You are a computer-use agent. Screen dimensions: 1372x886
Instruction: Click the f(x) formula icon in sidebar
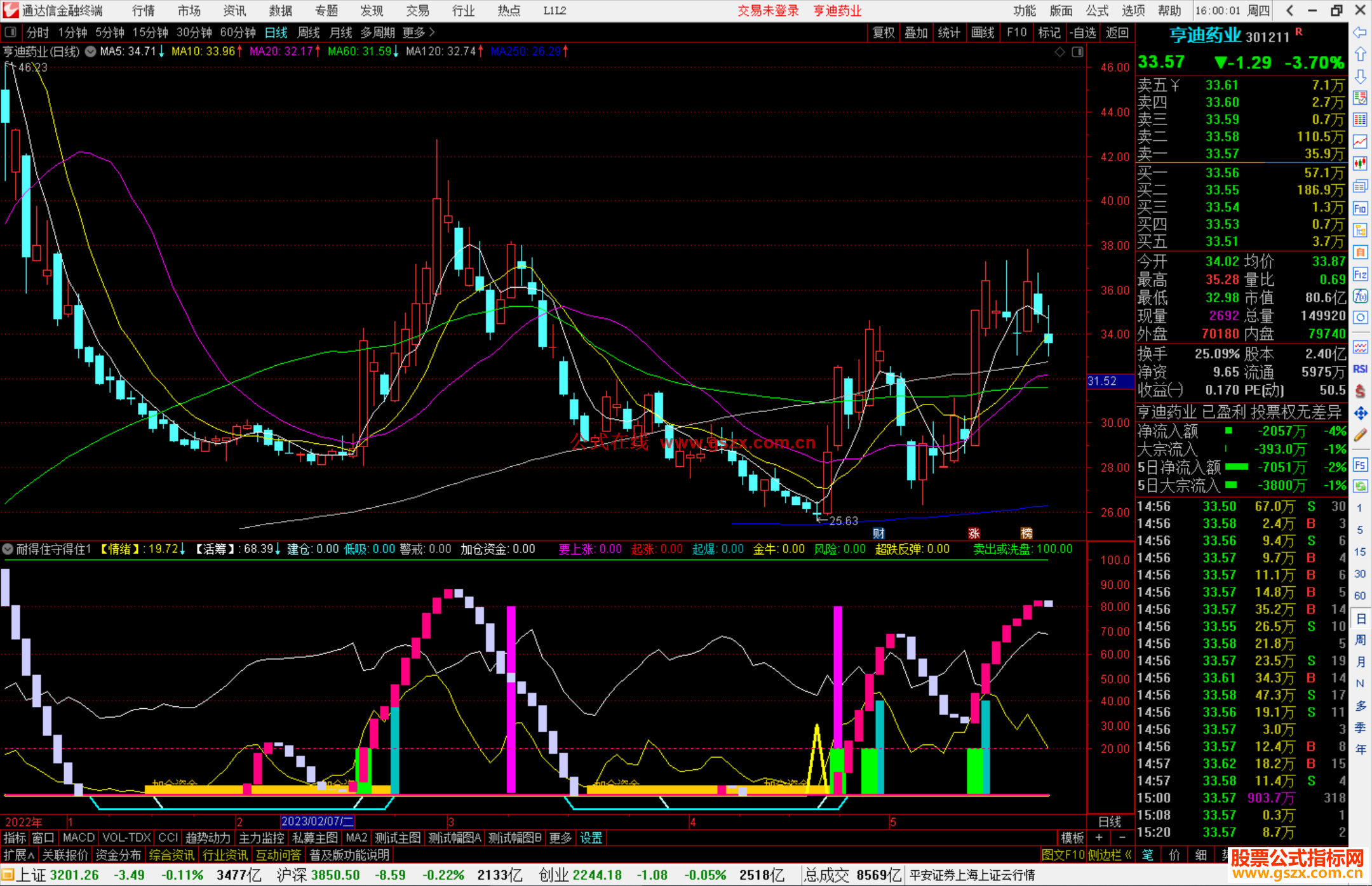pos(1360,296)
